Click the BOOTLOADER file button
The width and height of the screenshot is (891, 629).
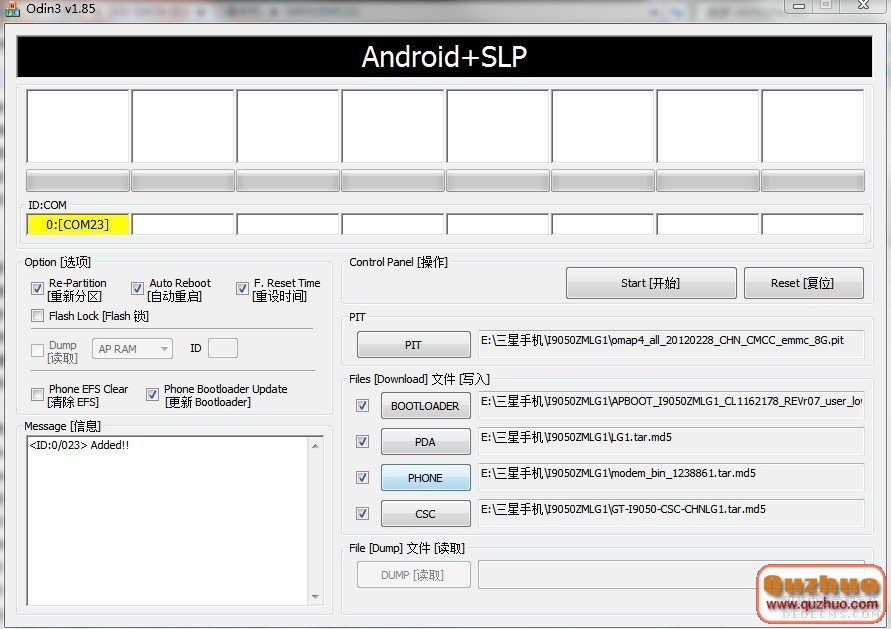(x=426, y=406)
